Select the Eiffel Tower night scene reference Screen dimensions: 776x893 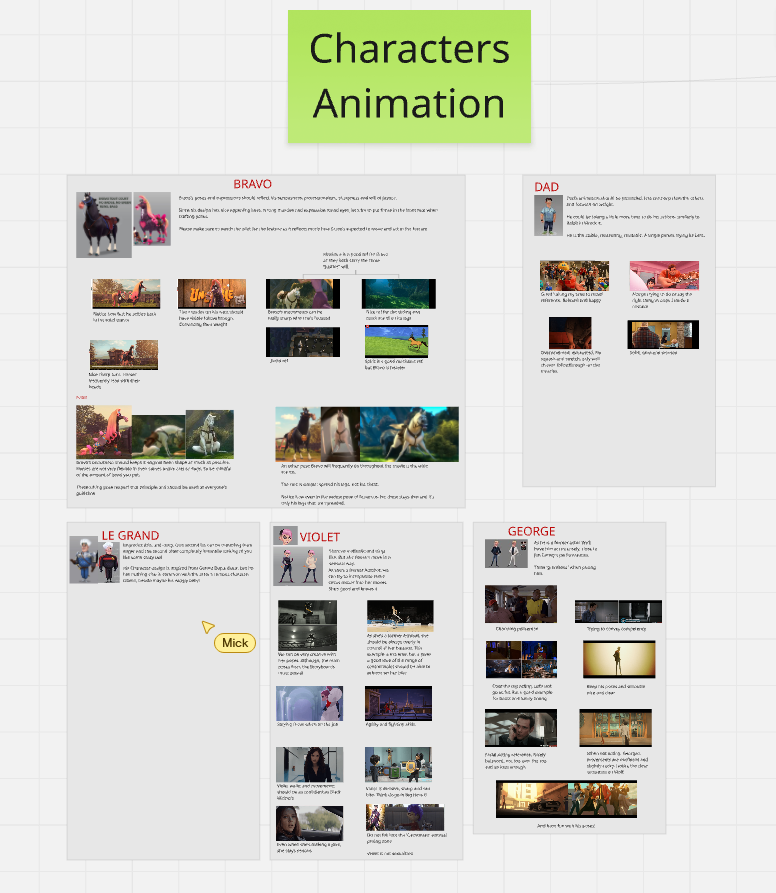(399, 703)
